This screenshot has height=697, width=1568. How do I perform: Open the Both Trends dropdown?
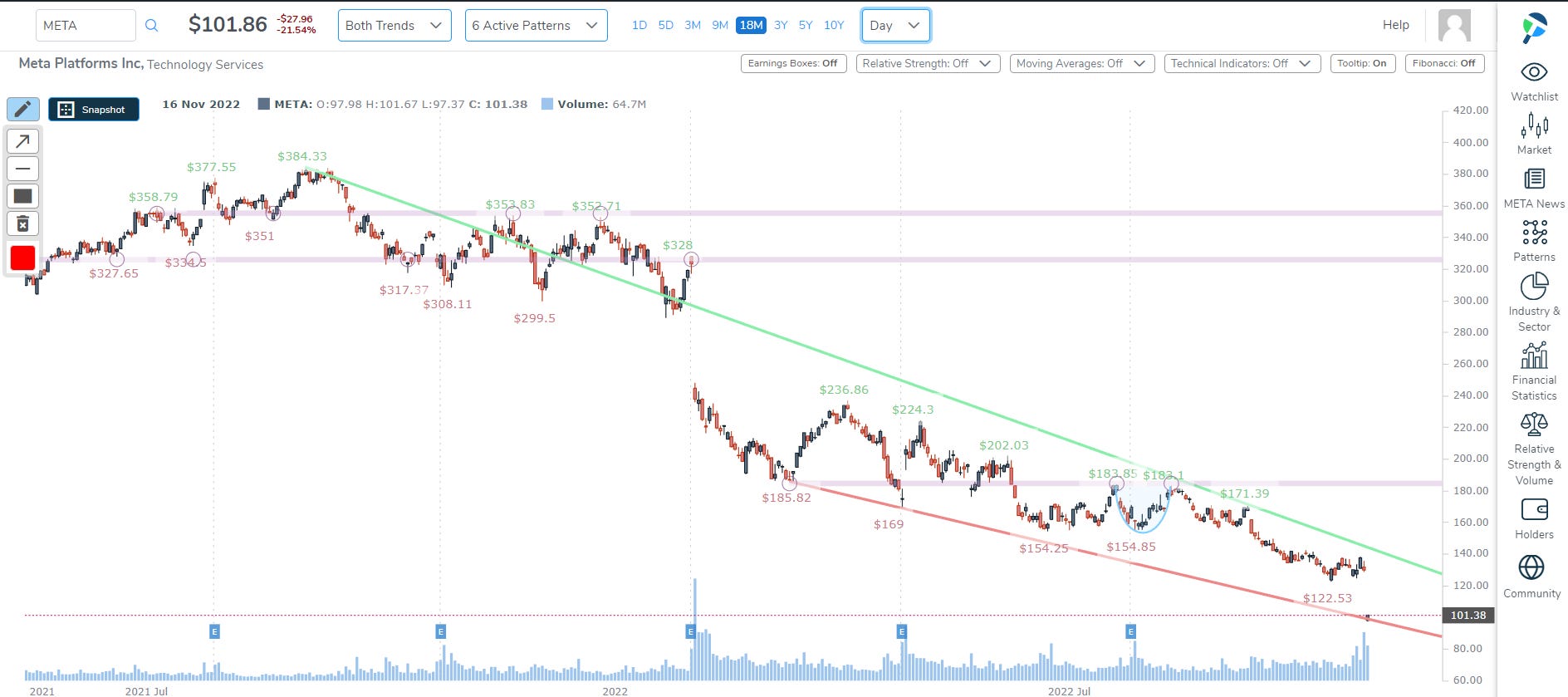pyautogui.click(x=394, y=26)
